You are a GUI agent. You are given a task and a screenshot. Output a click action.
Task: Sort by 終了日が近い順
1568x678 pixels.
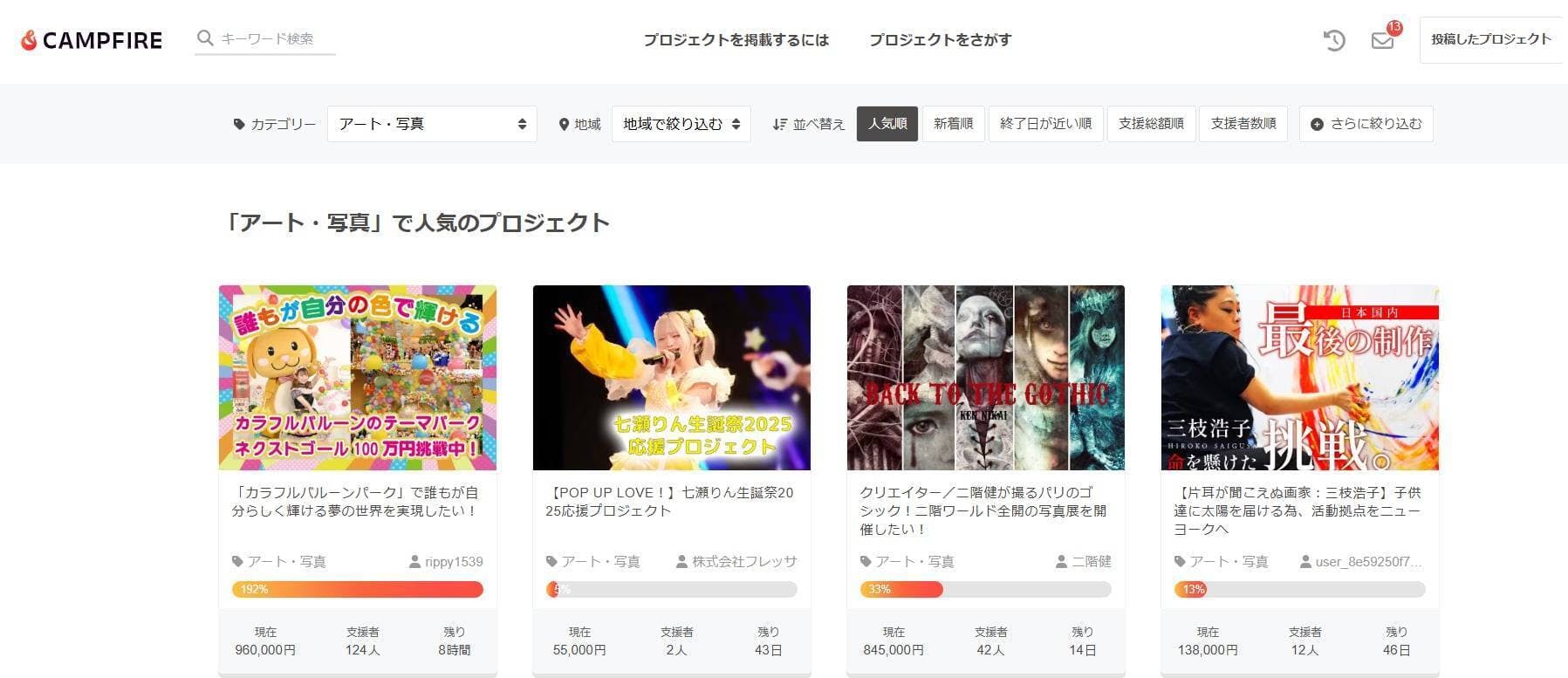tap(1045, 124)
